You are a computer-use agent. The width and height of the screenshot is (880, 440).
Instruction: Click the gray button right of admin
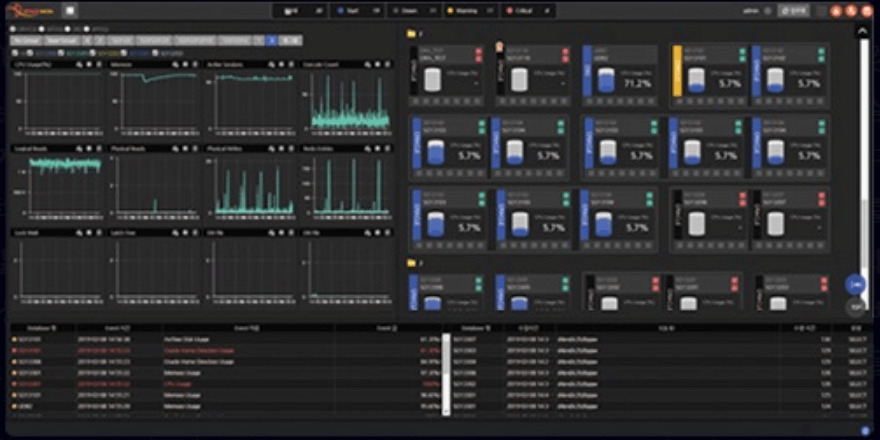[793, 11]
